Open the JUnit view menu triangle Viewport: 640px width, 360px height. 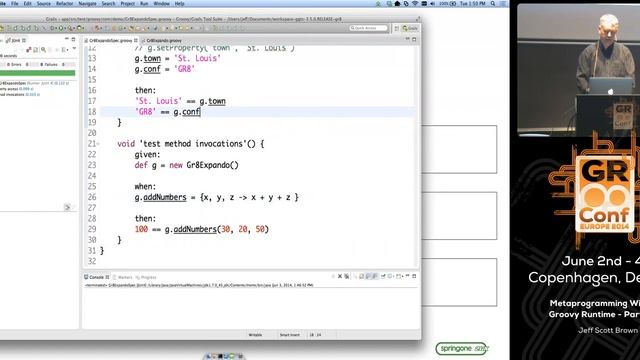[74, 49]
